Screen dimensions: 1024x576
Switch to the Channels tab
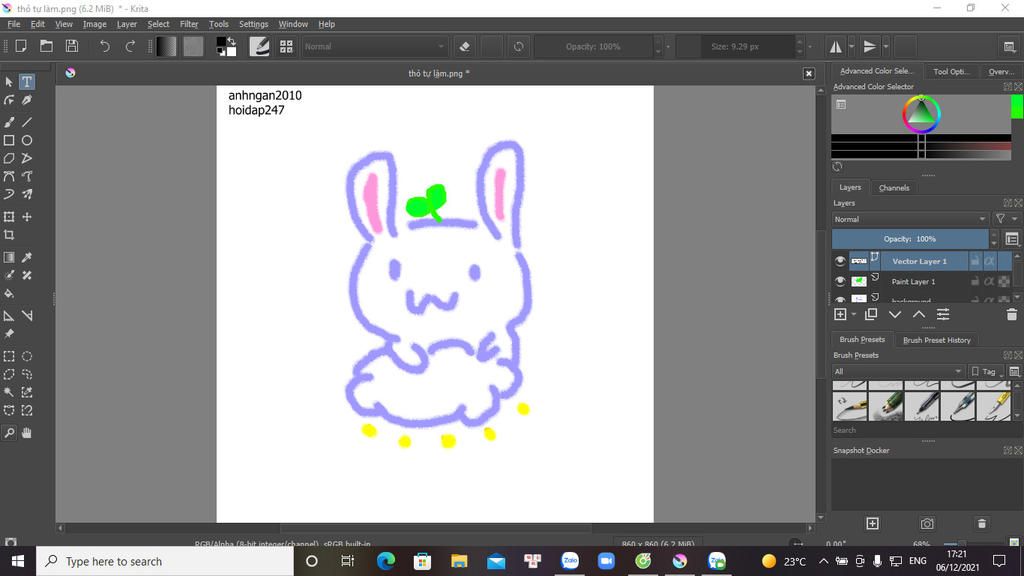pos(894,188)
